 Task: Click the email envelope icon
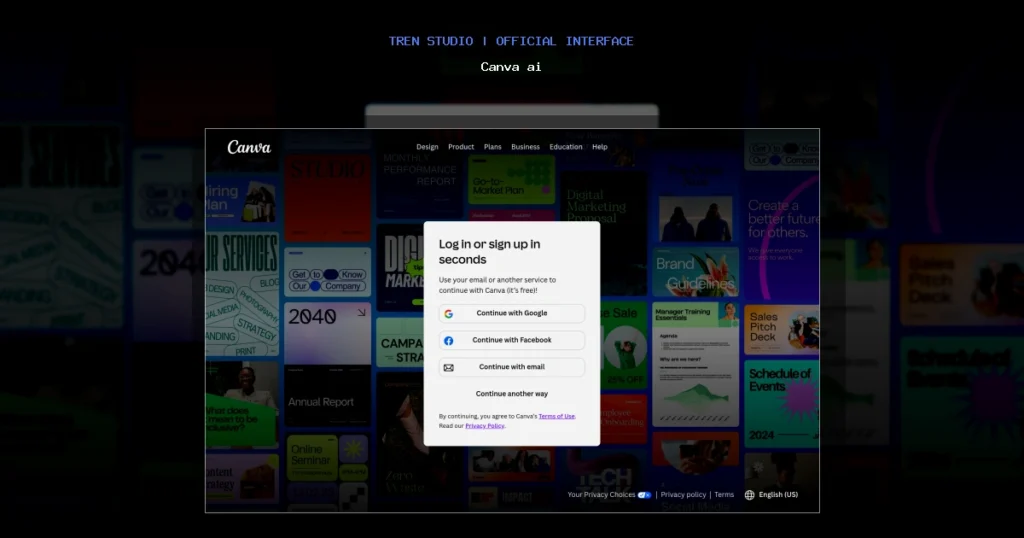click(449, 368)
